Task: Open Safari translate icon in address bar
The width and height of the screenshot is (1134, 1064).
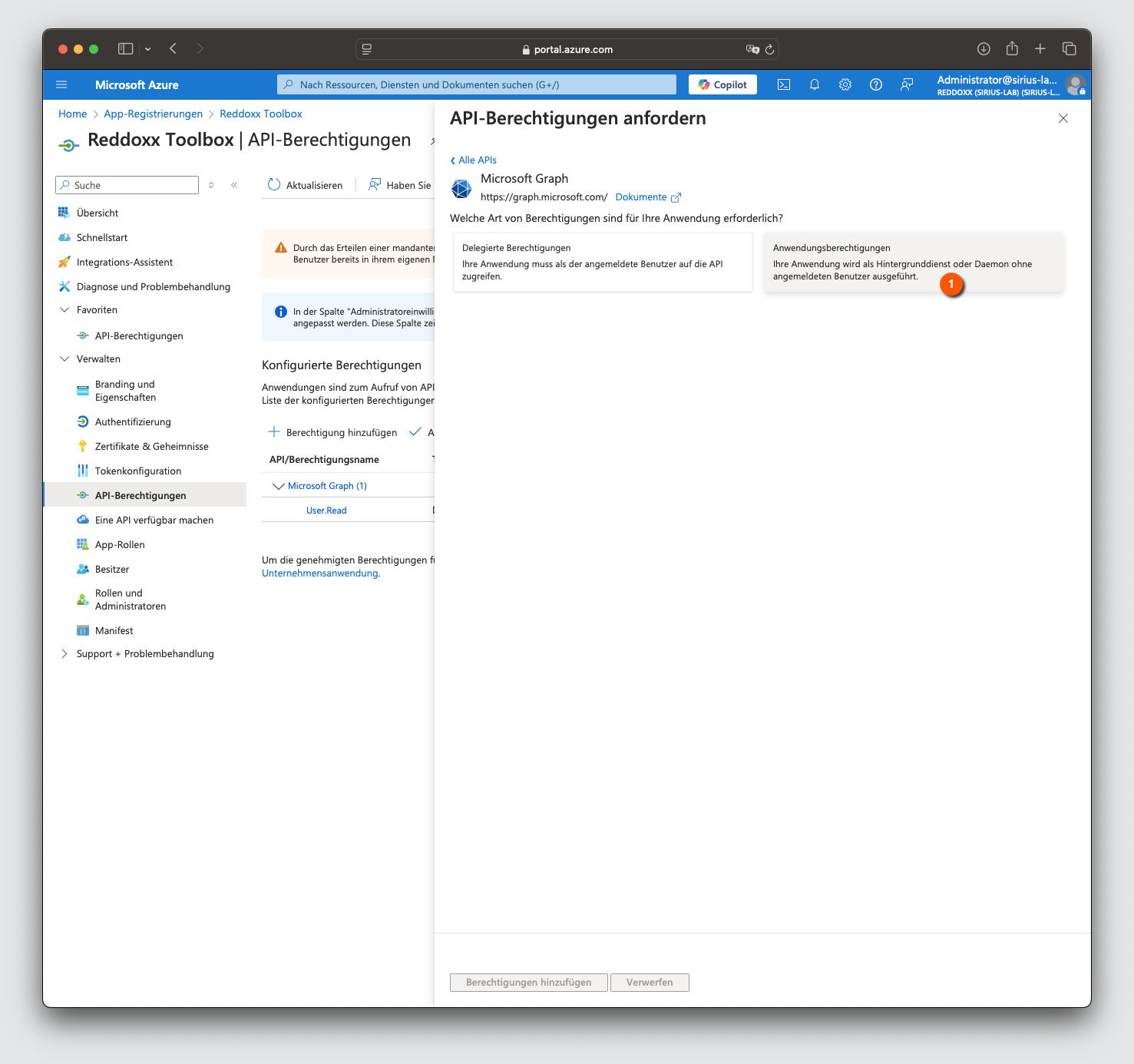Action: pyautogui.click(x=752, y=49)
